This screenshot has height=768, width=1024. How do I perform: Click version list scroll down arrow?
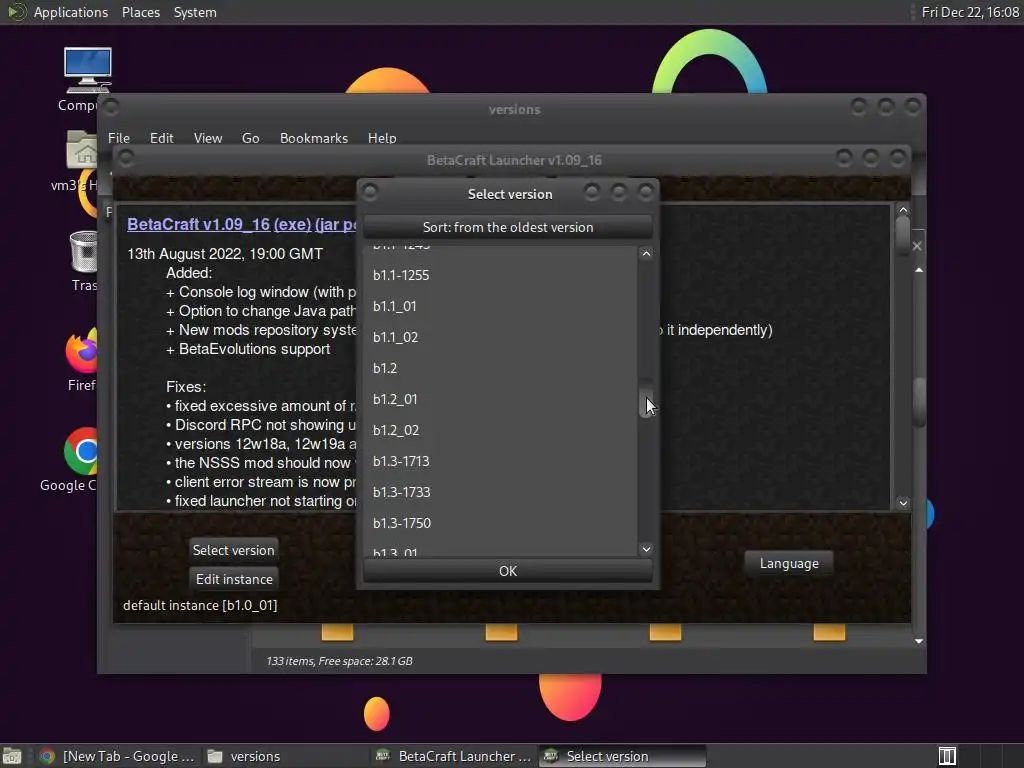click(646, 549)
